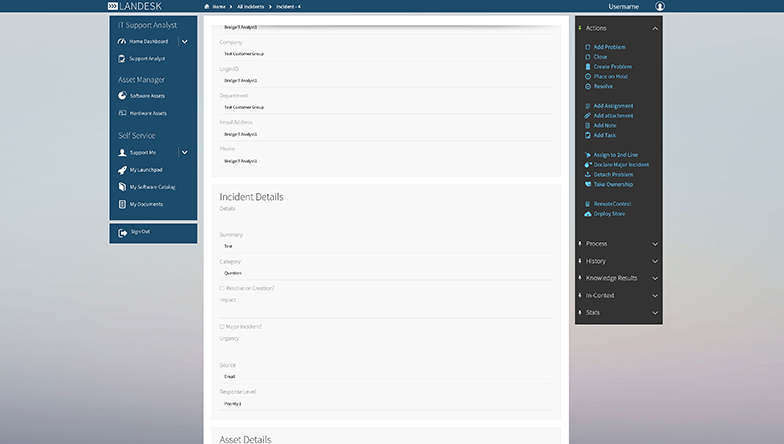Click the user profile avatar icon
The height and width of the screenshot is (444, 784).
(x=660, y=6)
